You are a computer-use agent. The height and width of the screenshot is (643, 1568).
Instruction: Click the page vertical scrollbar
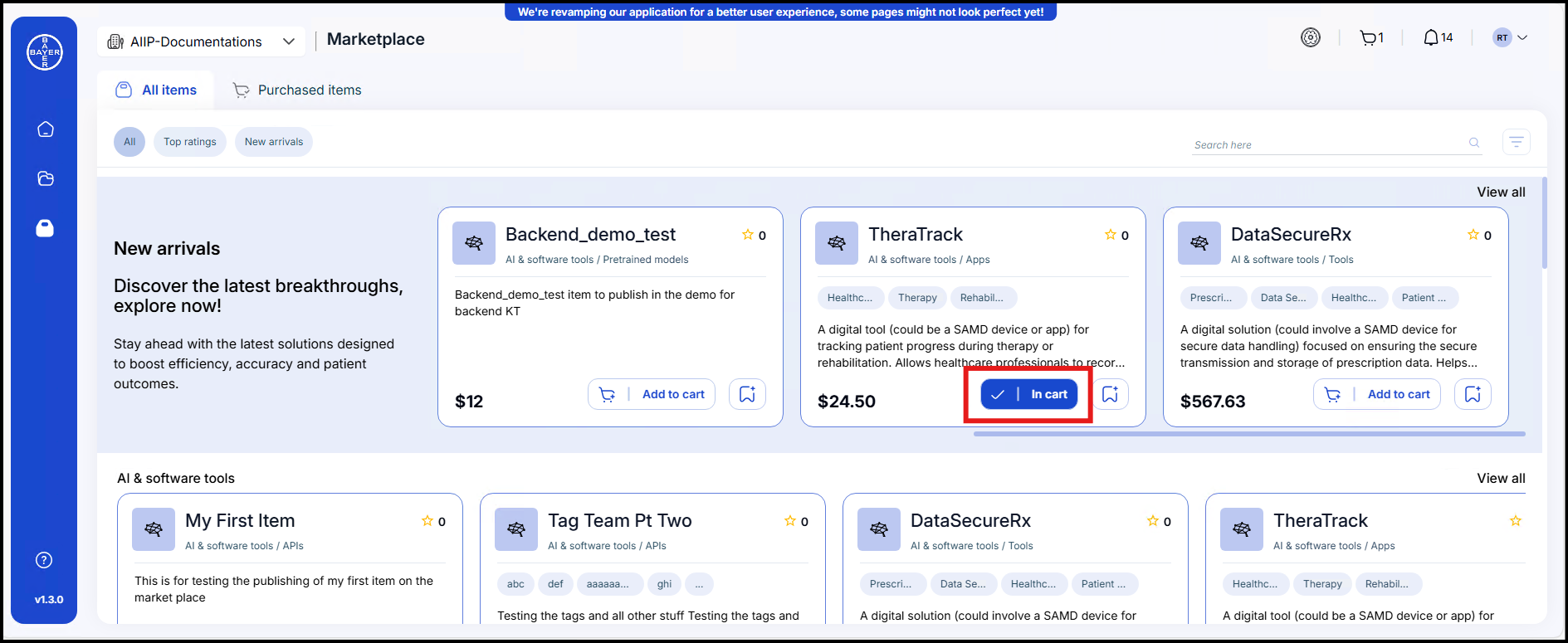pyautogui.click(x=1544, y=222)
